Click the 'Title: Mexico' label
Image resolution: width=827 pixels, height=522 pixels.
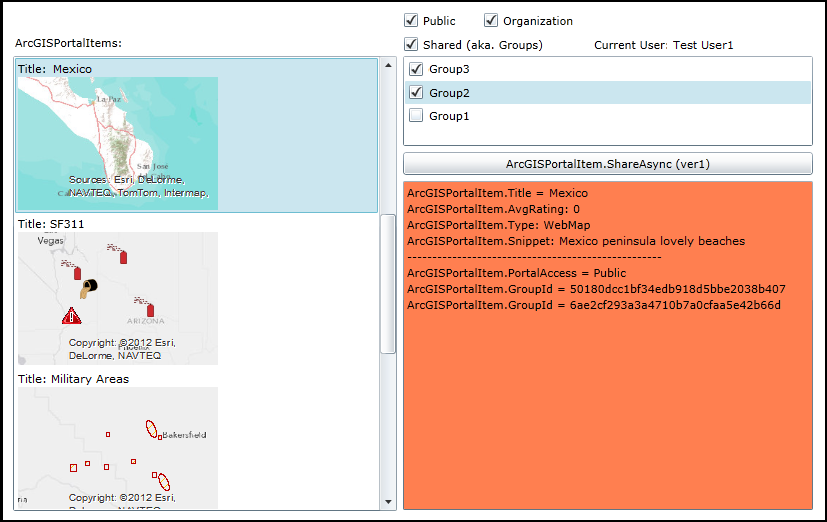(x=55, y=69)
